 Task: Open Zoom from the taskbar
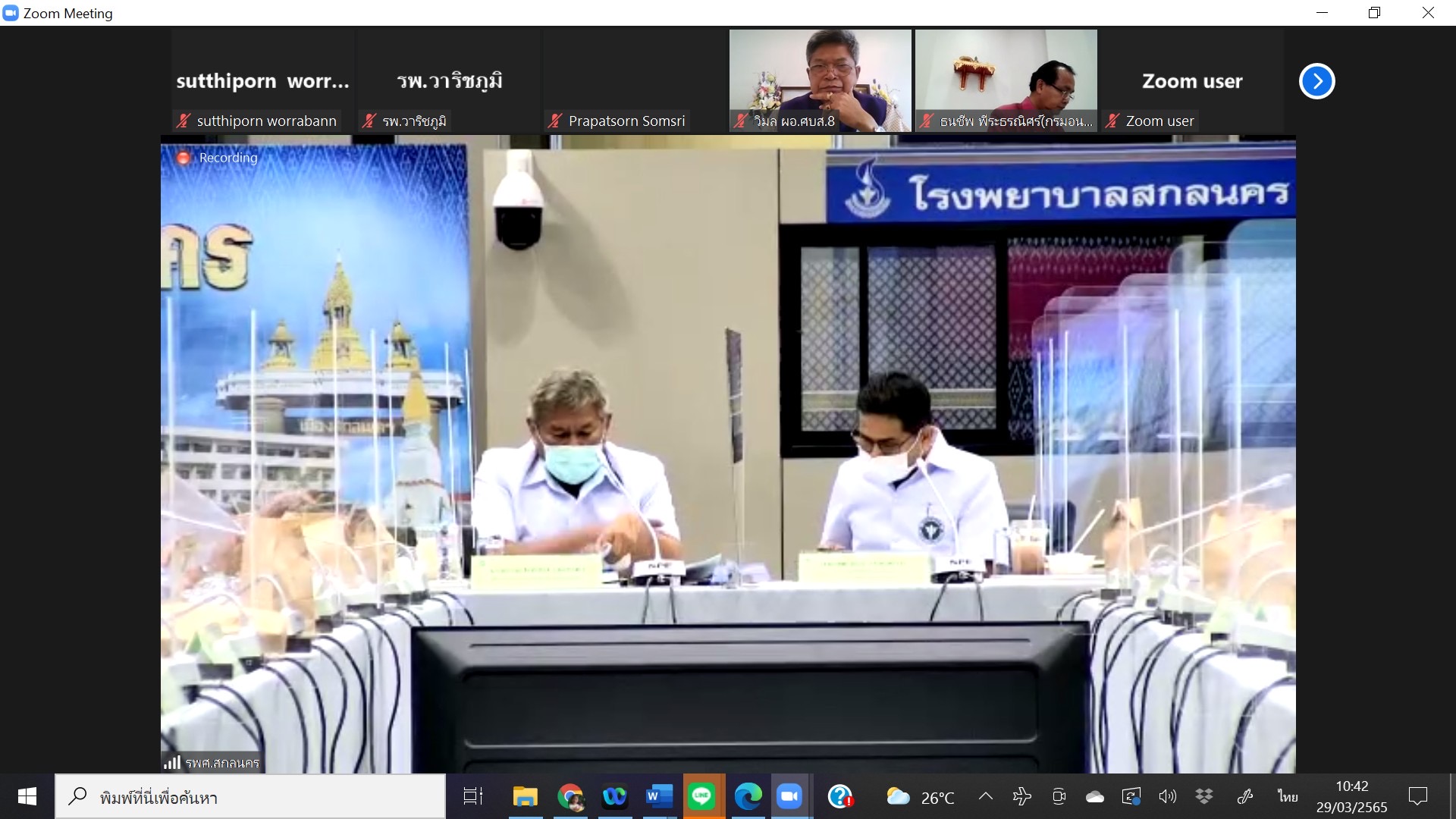coord(789,796)
